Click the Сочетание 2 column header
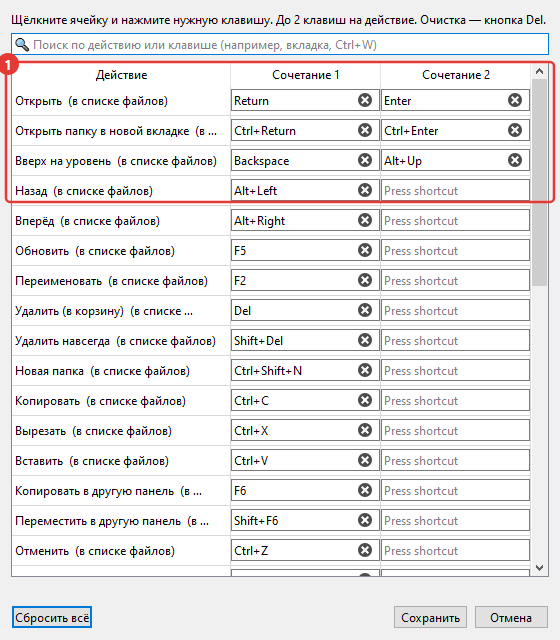The width and height of the screenshot is (560, 640). (456, 75)
